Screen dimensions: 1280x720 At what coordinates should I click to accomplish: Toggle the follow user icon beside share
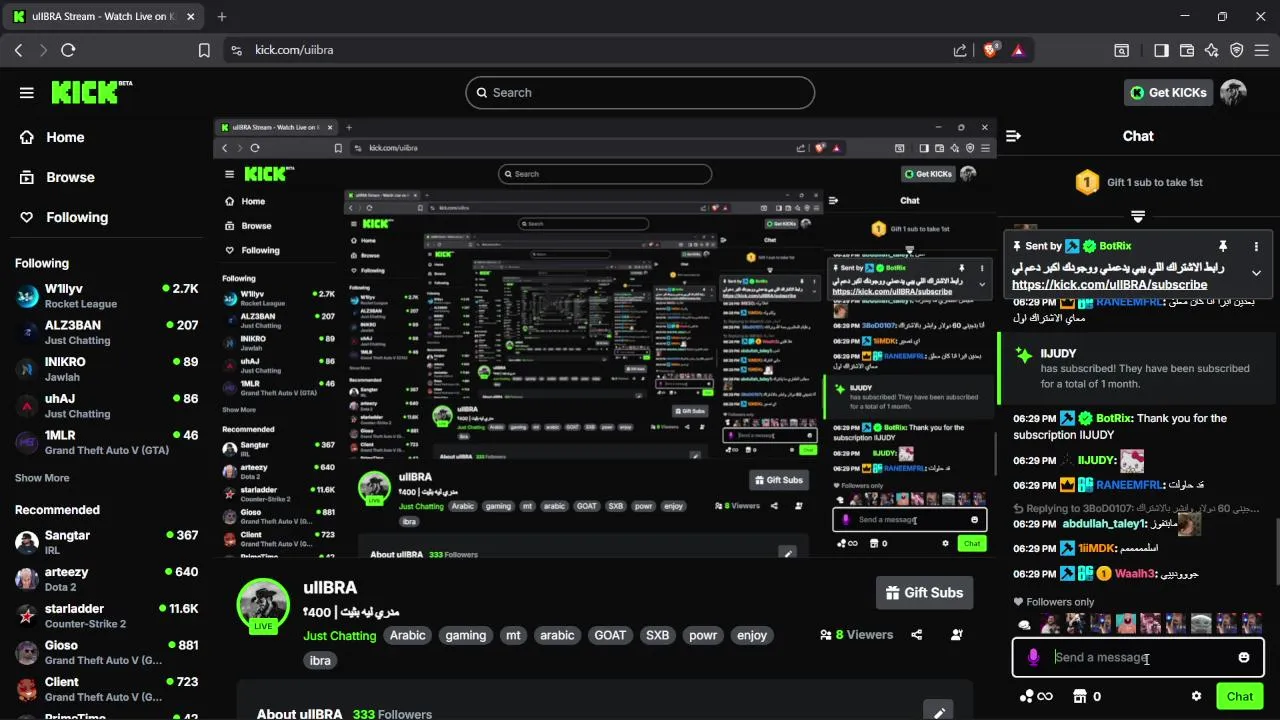tap(957, 634)
